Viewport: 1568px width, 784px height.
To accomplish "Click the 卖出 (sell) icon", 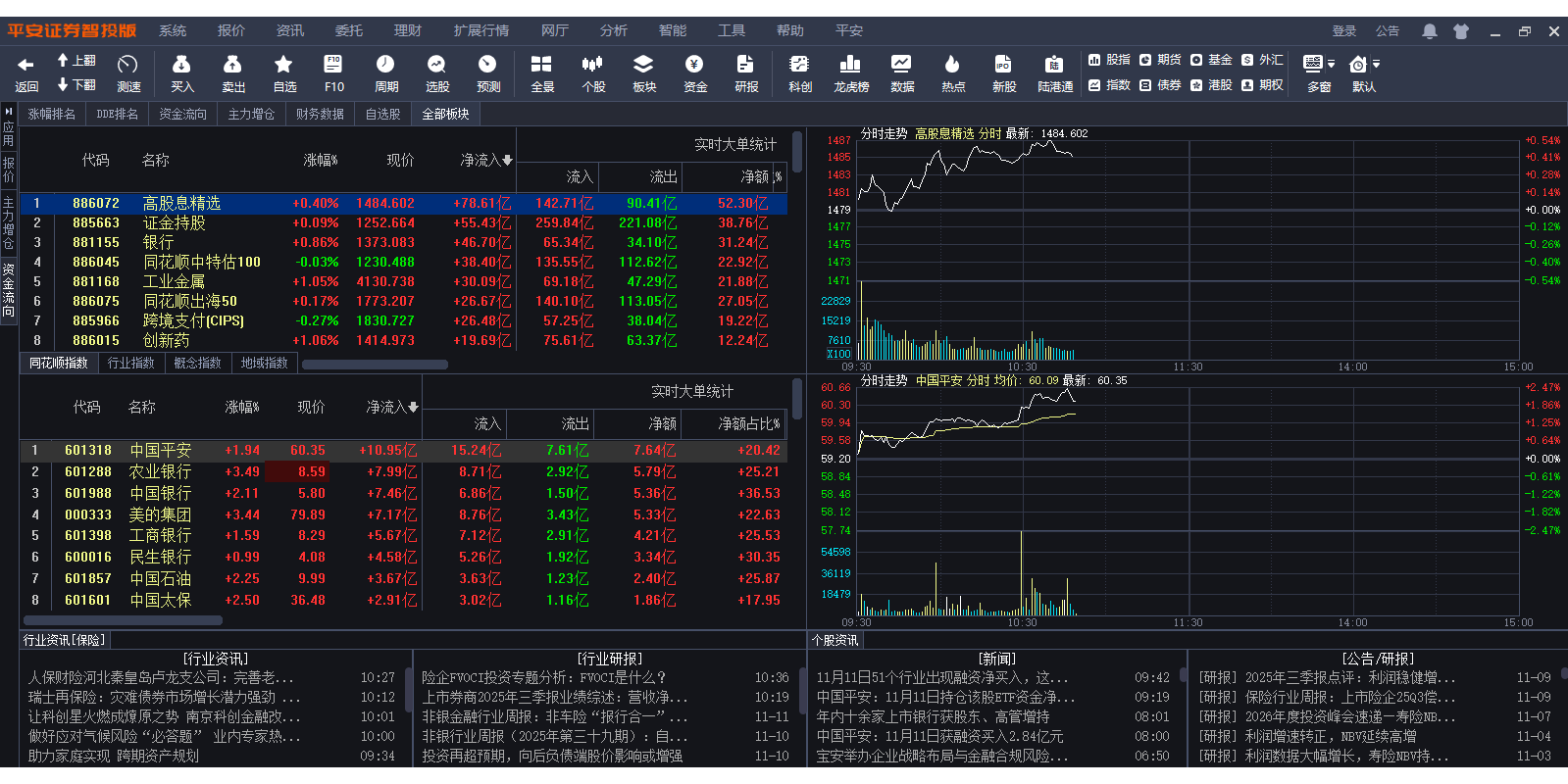I will (x=232, y=65).
